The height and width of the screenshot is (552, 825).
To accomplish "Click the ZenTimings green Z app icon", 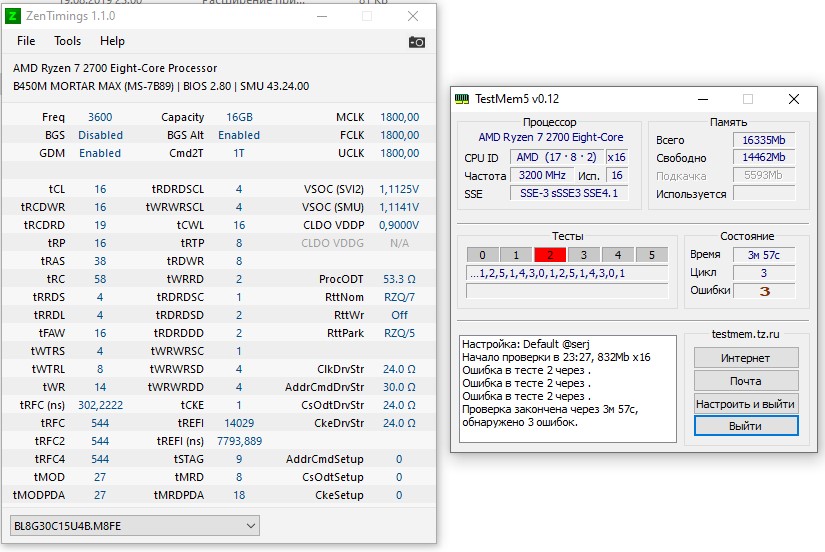I will tap(13, 16).
